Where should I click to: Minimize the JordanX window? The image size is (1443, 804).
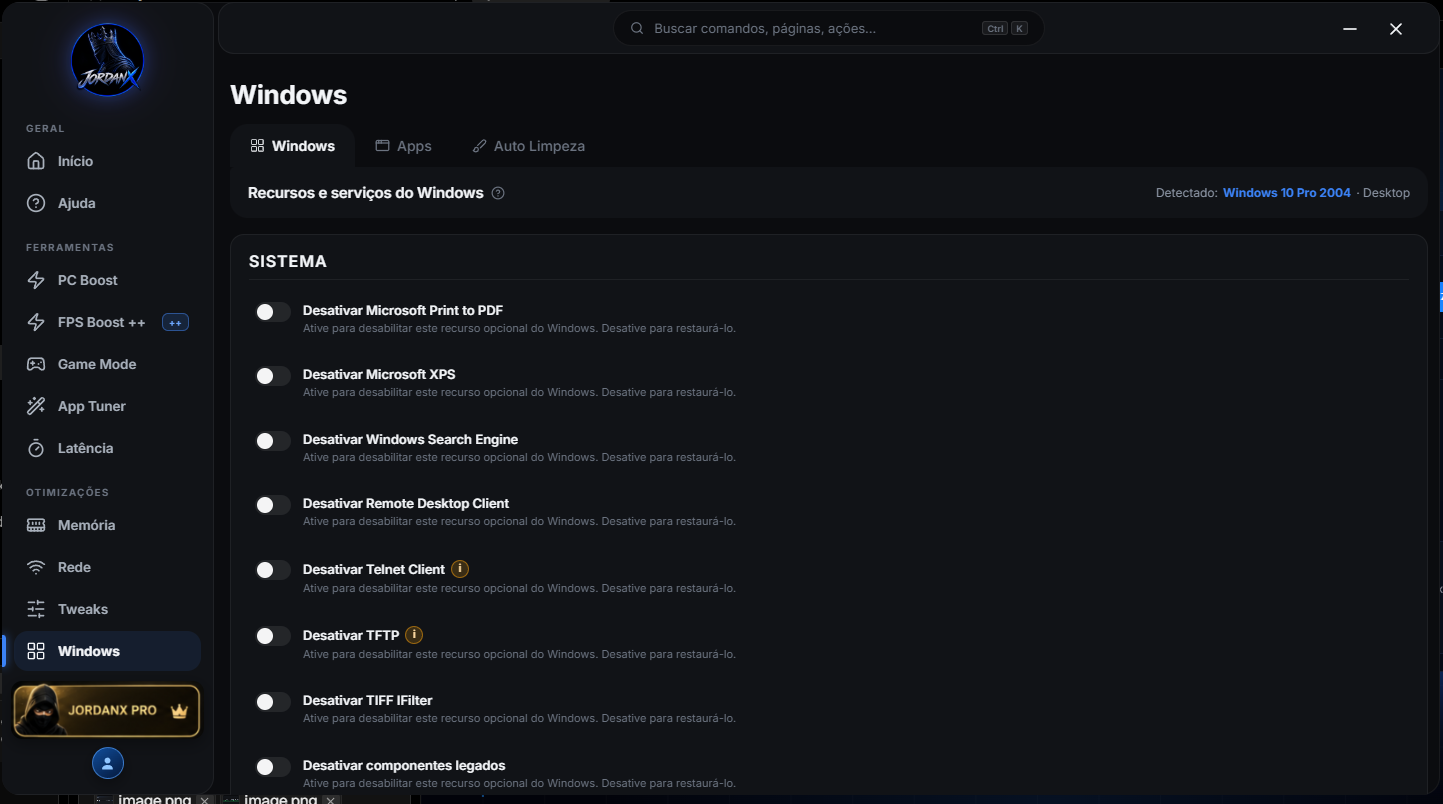pos(1350,29)
